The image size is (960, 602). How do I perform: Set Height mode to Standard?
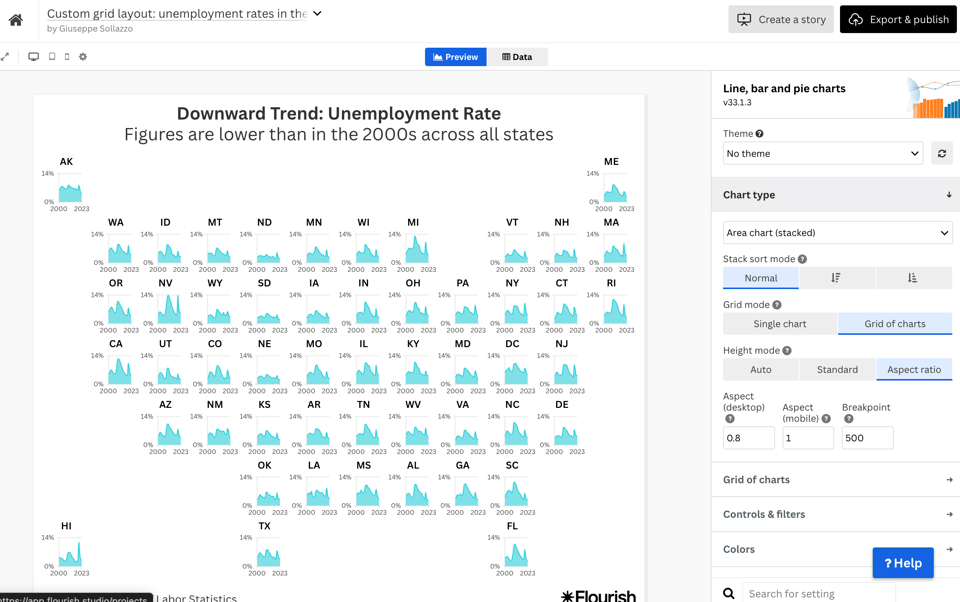click(837, 370)
